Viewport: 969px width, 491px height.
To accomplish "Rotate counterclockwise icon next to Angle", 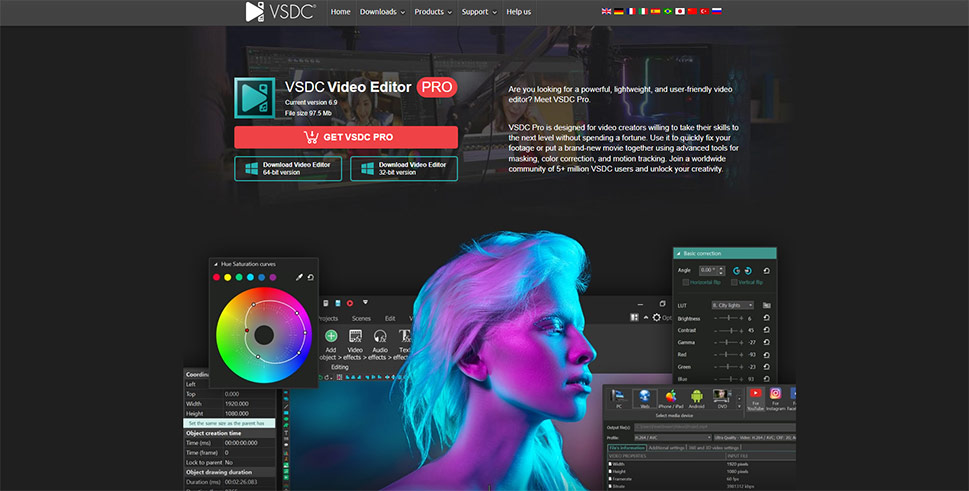I will tap(736, 271).
